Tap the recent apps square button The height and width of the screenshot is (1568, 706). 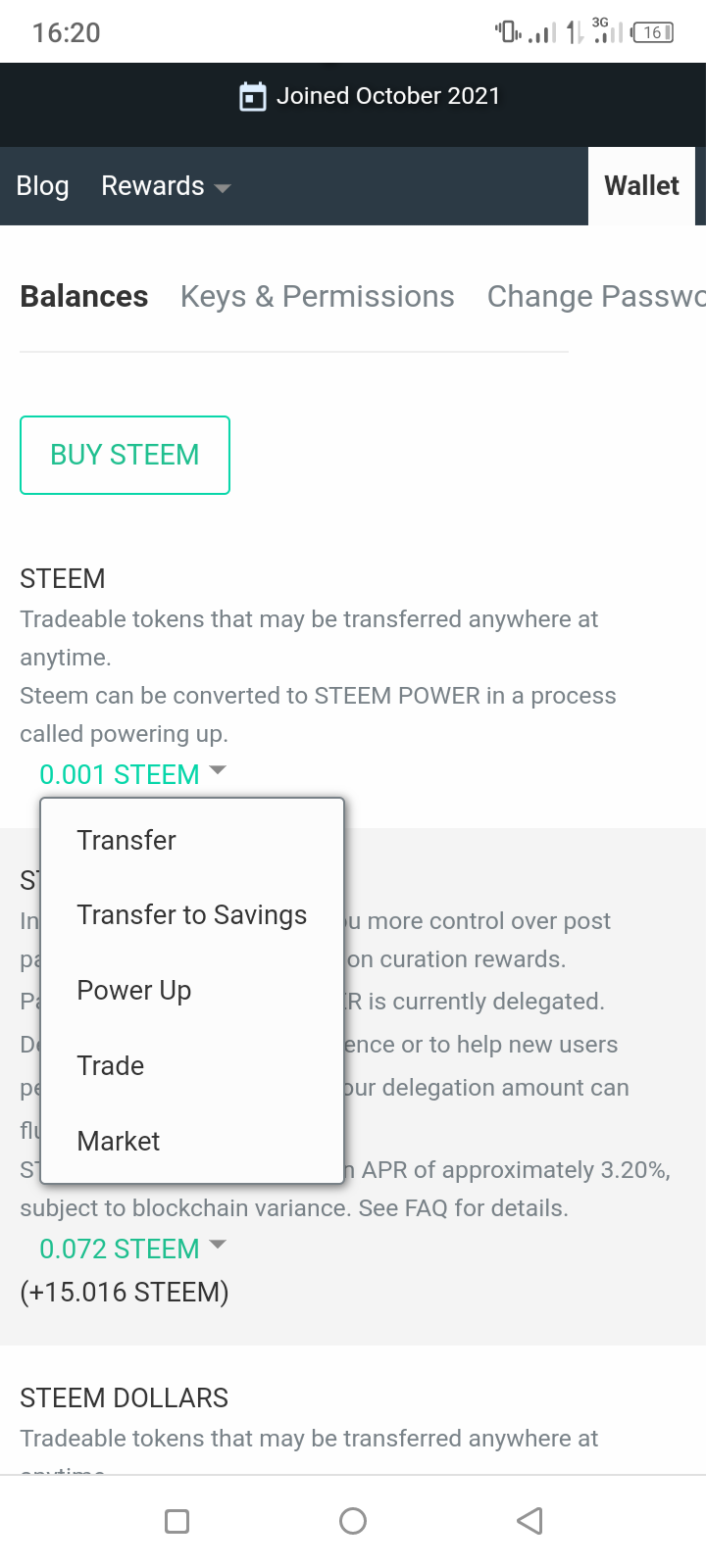(177, 1521)
